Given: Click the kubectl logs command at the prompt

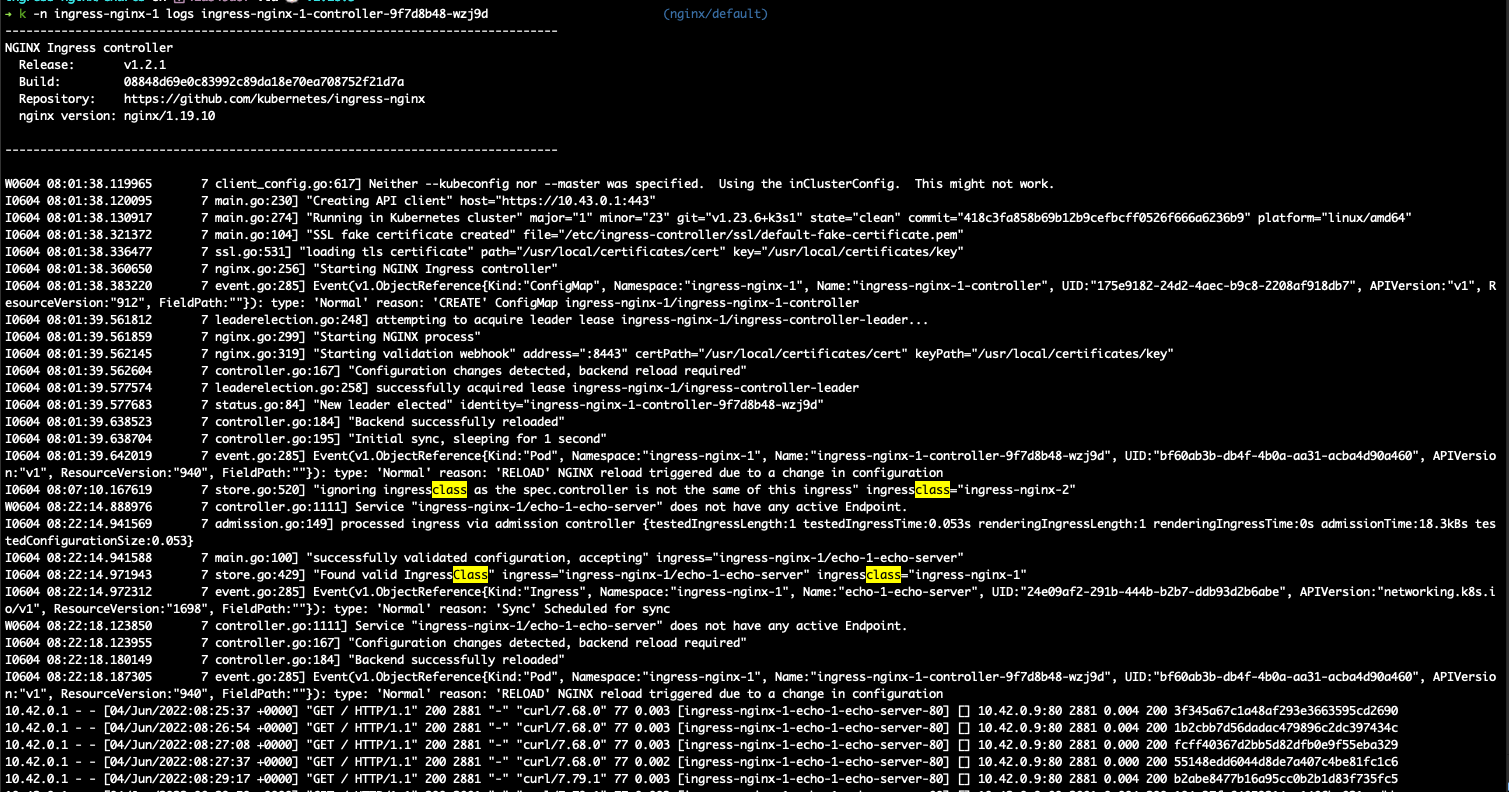Looking at the screenshot, I should click(x=254, y=14).
